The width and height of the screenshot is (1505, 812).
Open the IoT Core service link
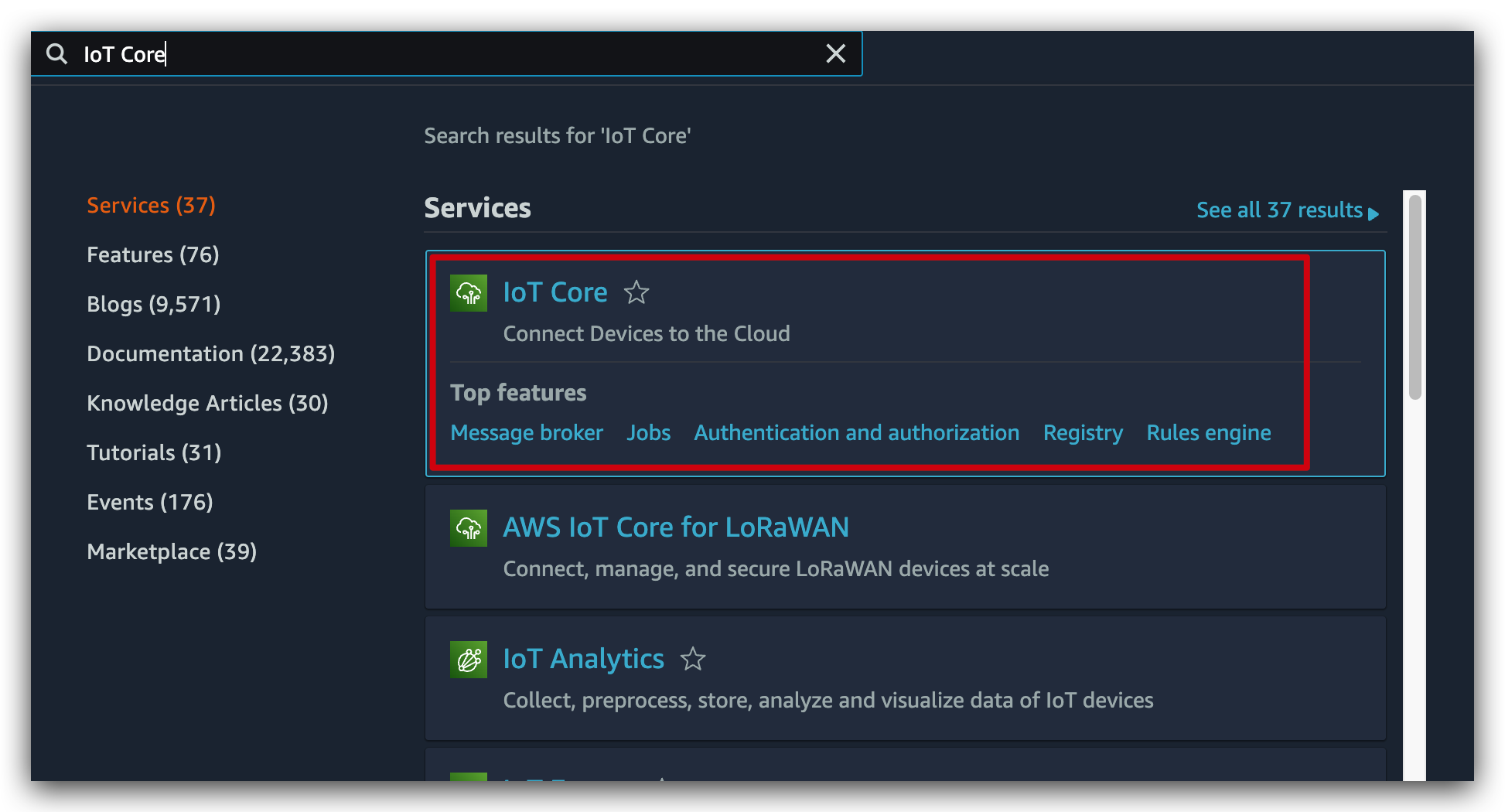(x=555, y=292)
